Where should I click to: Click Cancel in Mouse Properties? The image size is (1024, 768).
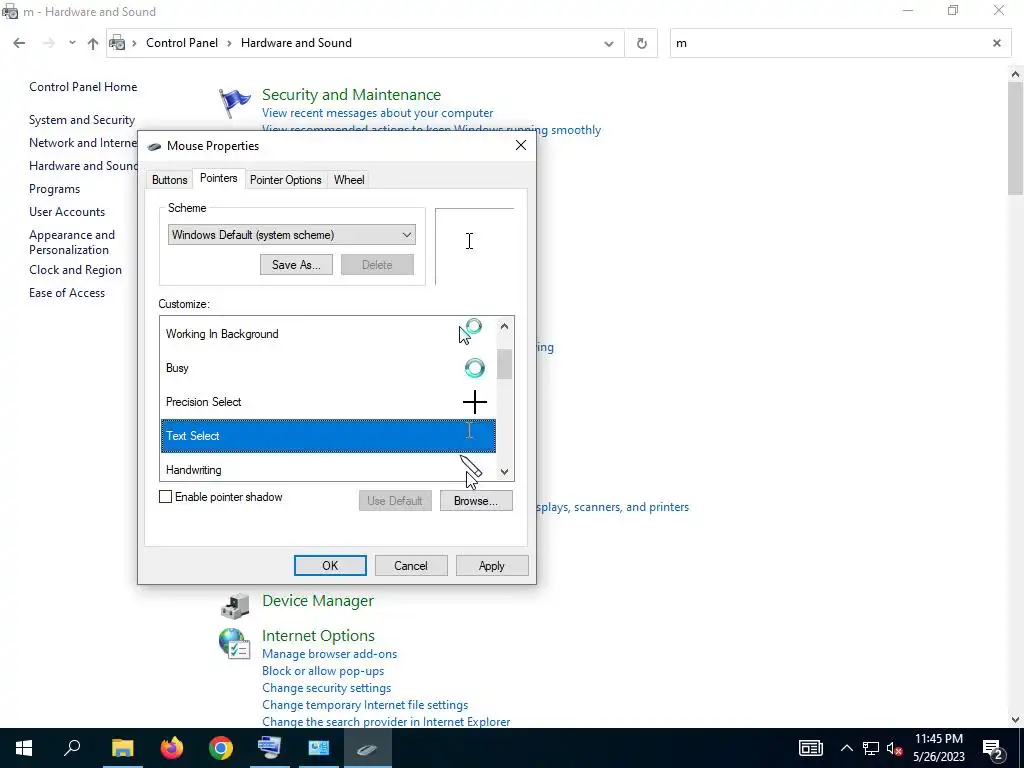[411, 566]
